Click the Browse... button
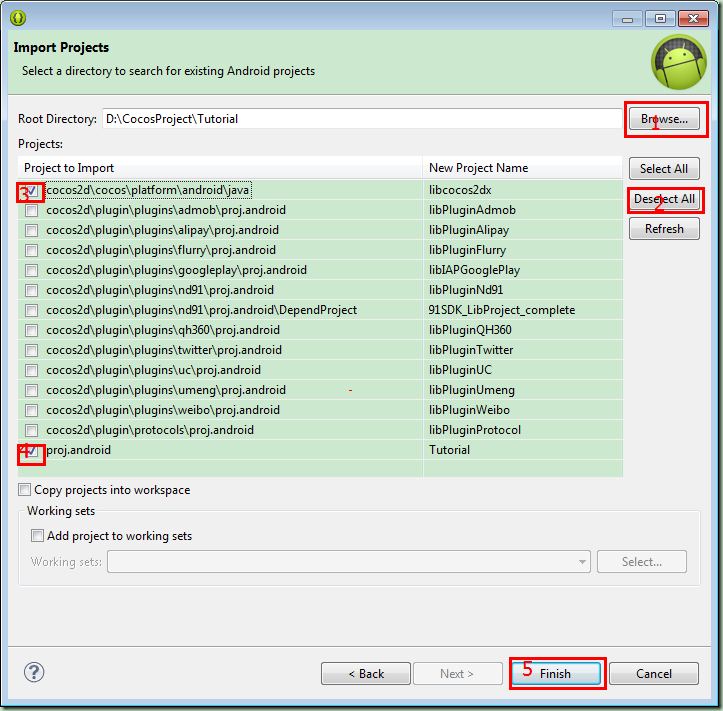723x711 pixels. click(x=664, y=119)
